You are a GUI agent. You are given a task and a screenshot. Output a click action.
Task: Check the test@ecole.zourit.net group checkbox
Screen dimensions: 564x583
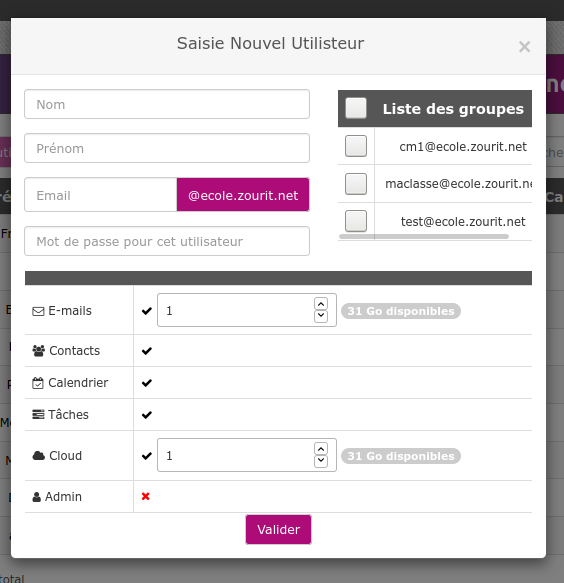pyautogui.click(x=356, y=221)
